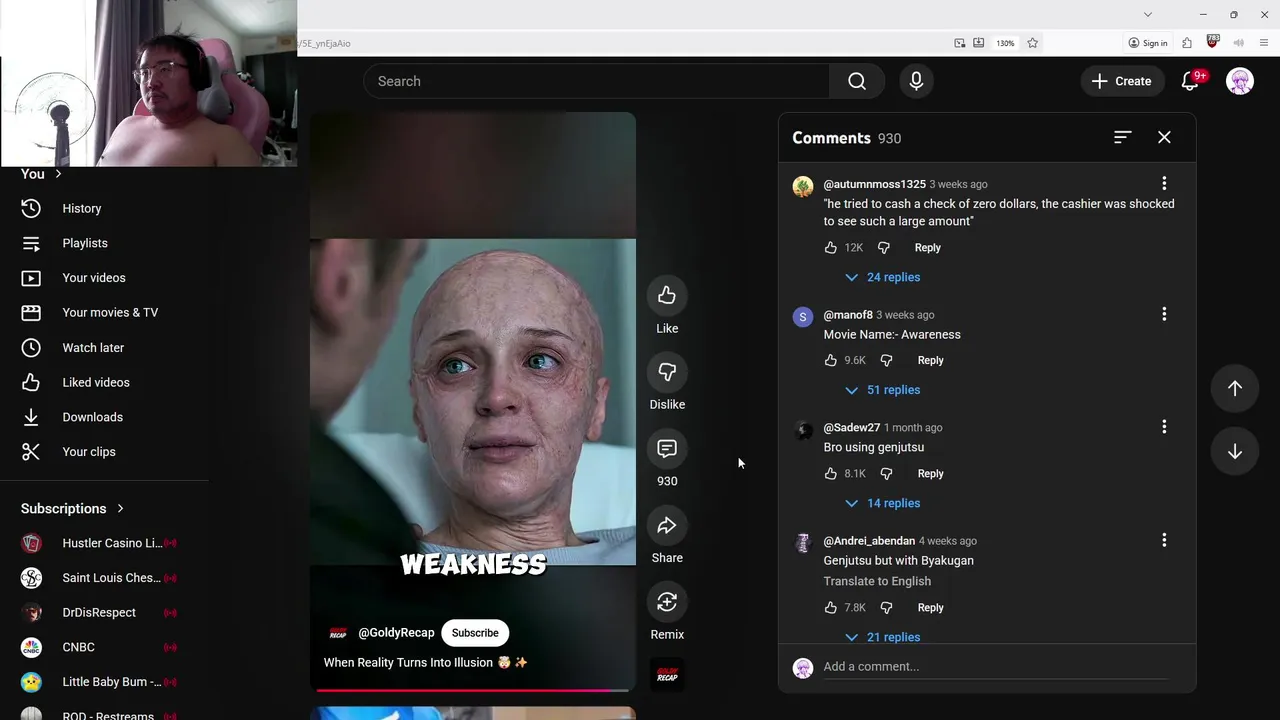1280x720 pixels.
Task: Sort comments with the sort icon
Action: click(1122, 137)
